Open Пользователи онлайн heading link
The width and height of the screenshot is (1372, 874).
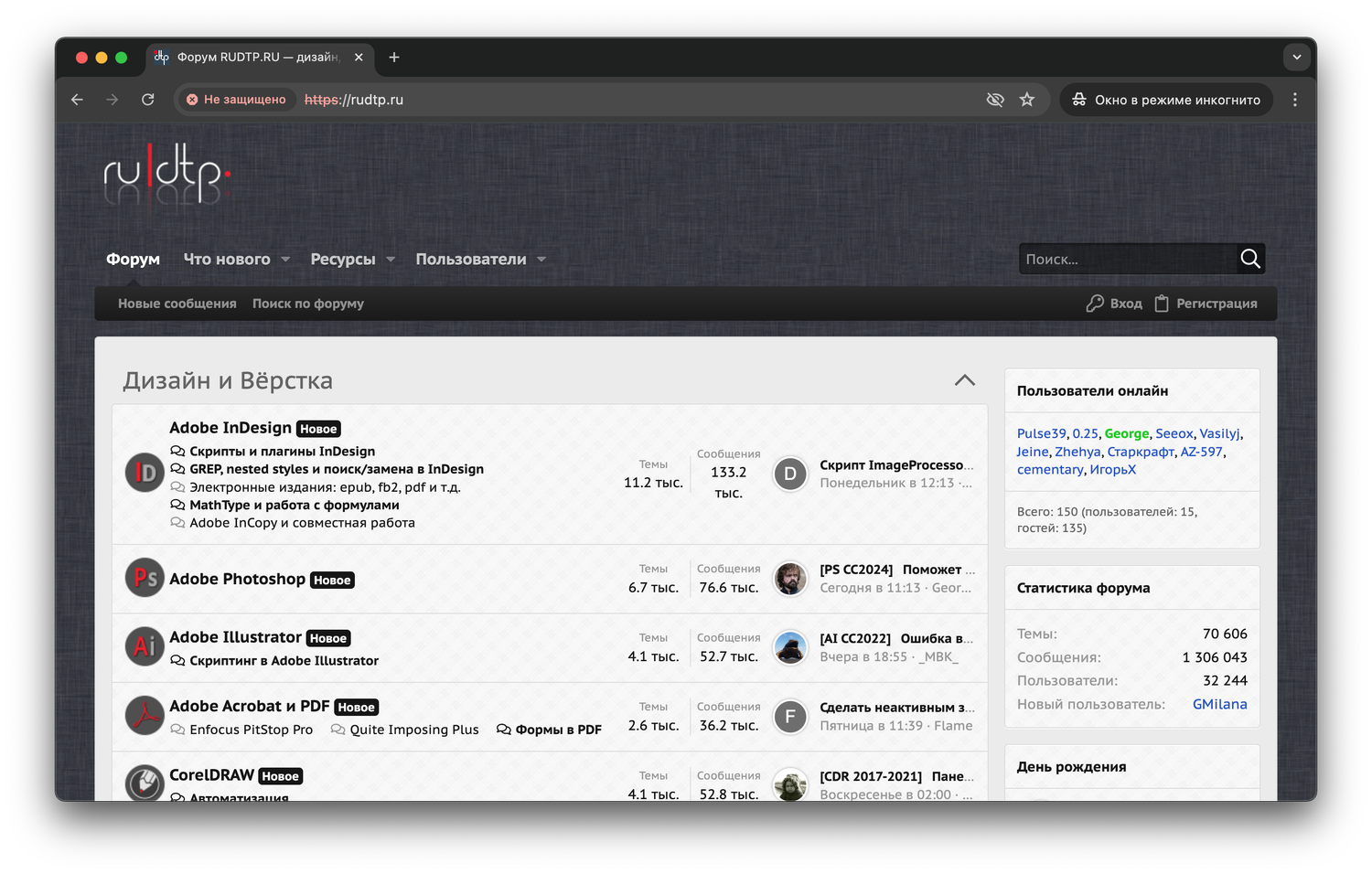[x=1092, y=390]
